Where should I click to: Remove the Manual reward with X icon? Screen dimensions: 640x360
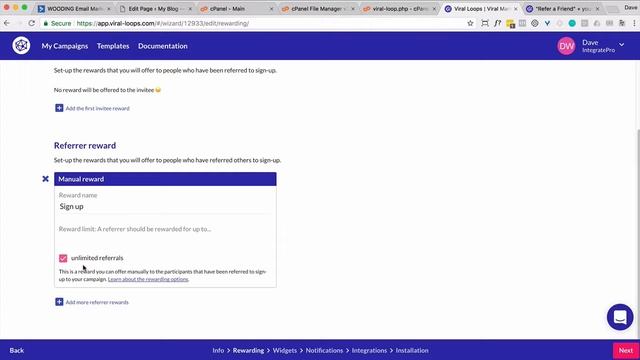[45, 179]
